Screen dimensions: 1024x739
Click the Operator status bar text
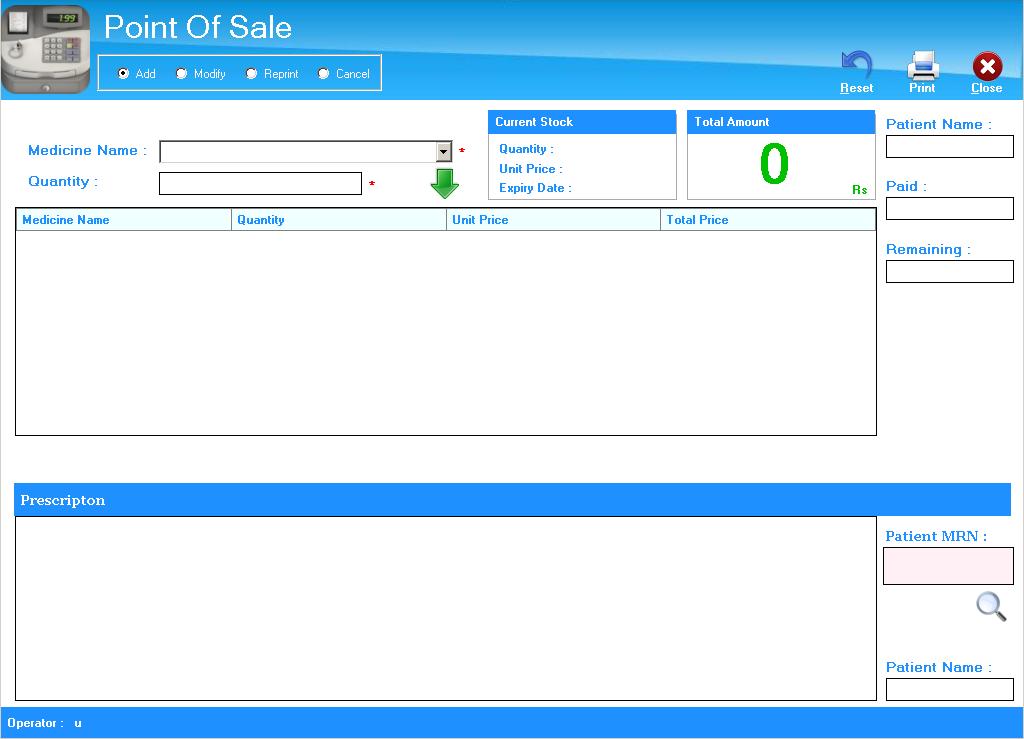(44, 723)
